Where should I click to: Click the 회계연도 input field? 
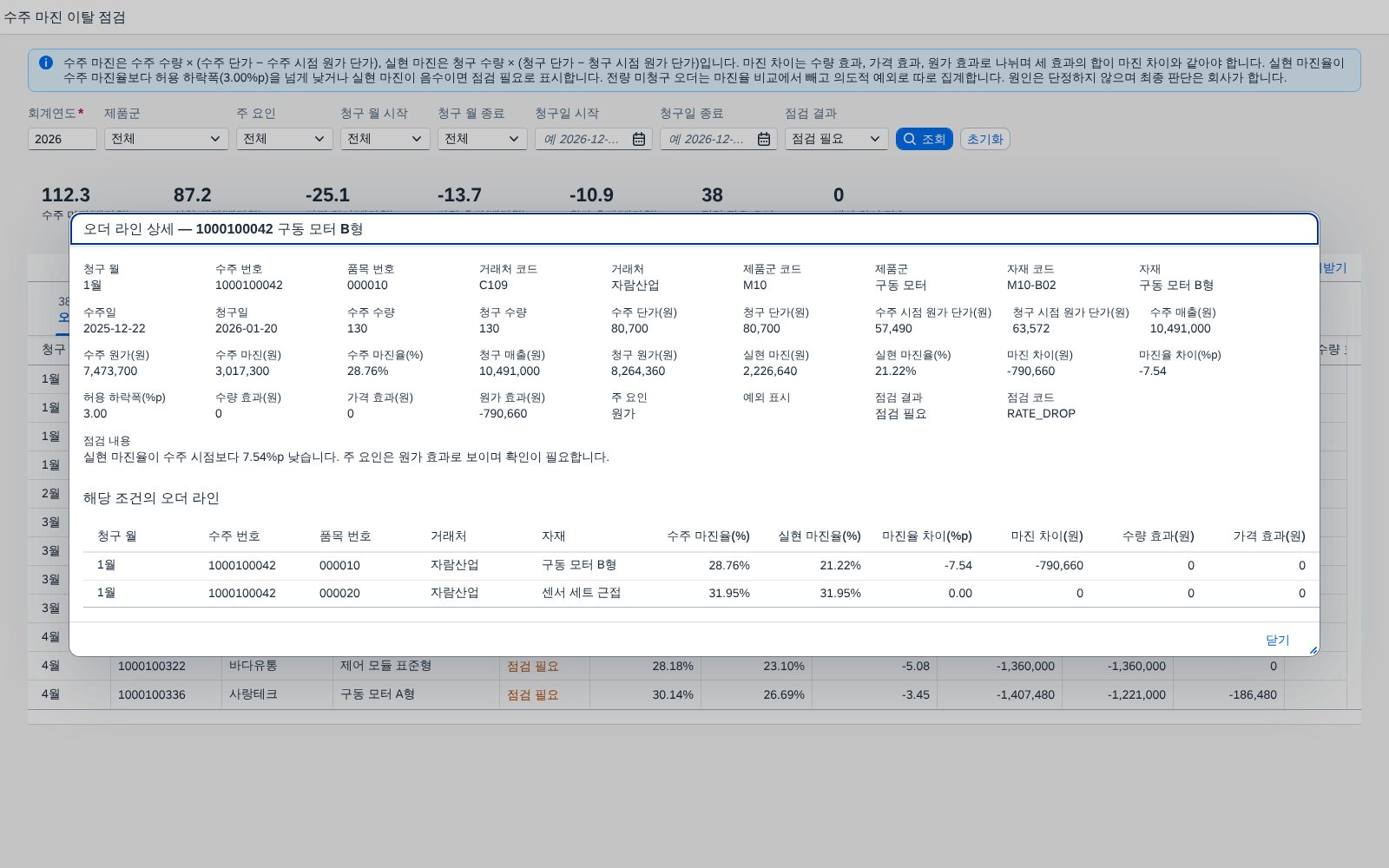tap(63, 139)
